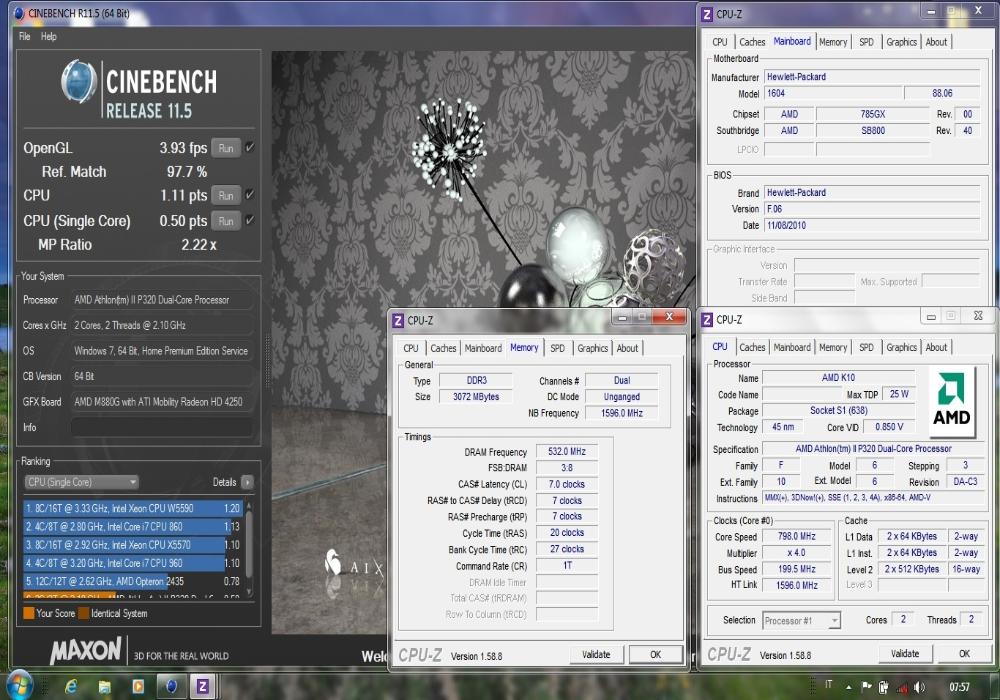This screenshot has height=700, width=1000.
Task: Click Validate in the Processor CPU-Z window
Action: click(905, 653)
